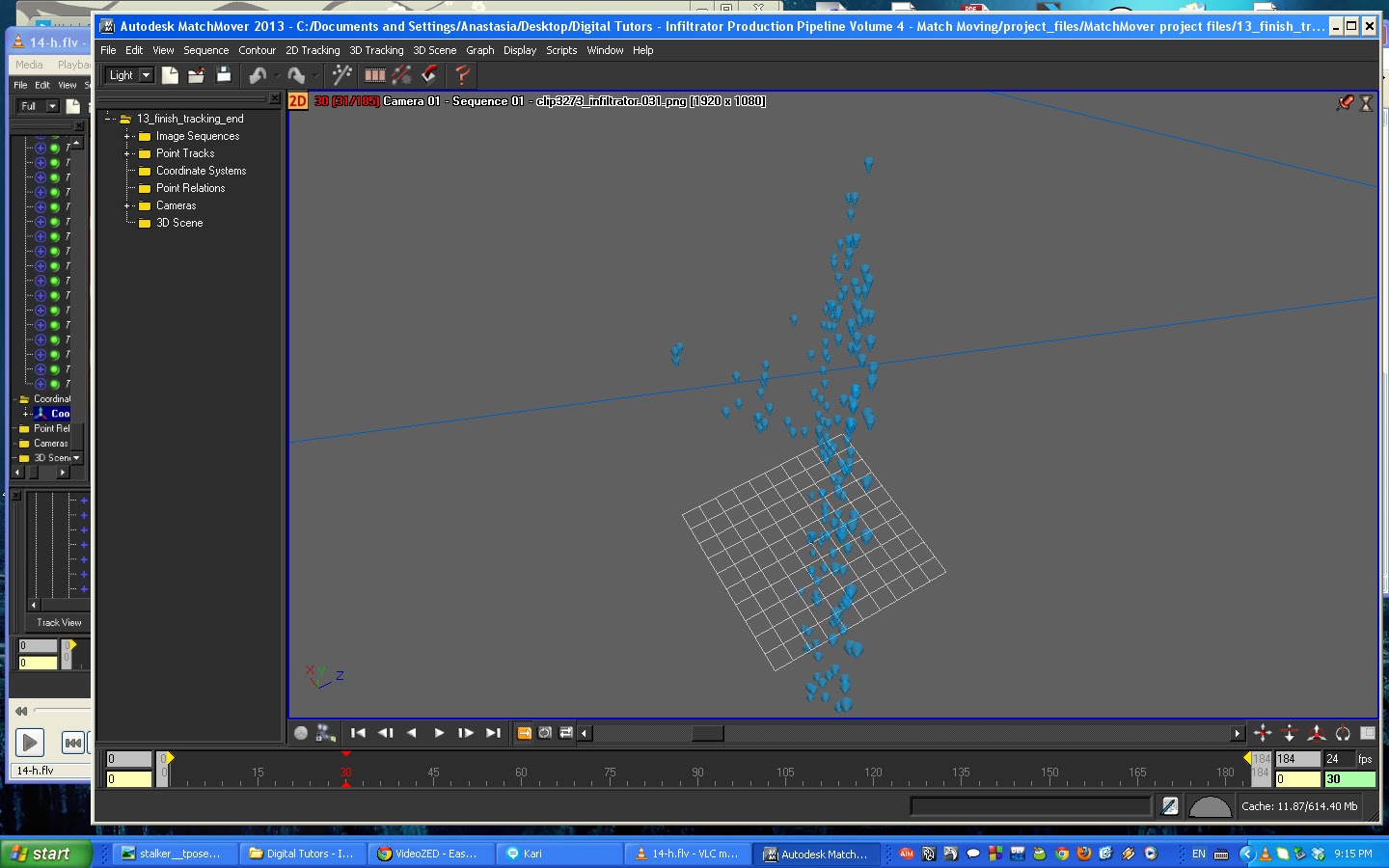Open the Scripts menu
This screenshot has width=1389, height=868.
[x=561, y=50]
